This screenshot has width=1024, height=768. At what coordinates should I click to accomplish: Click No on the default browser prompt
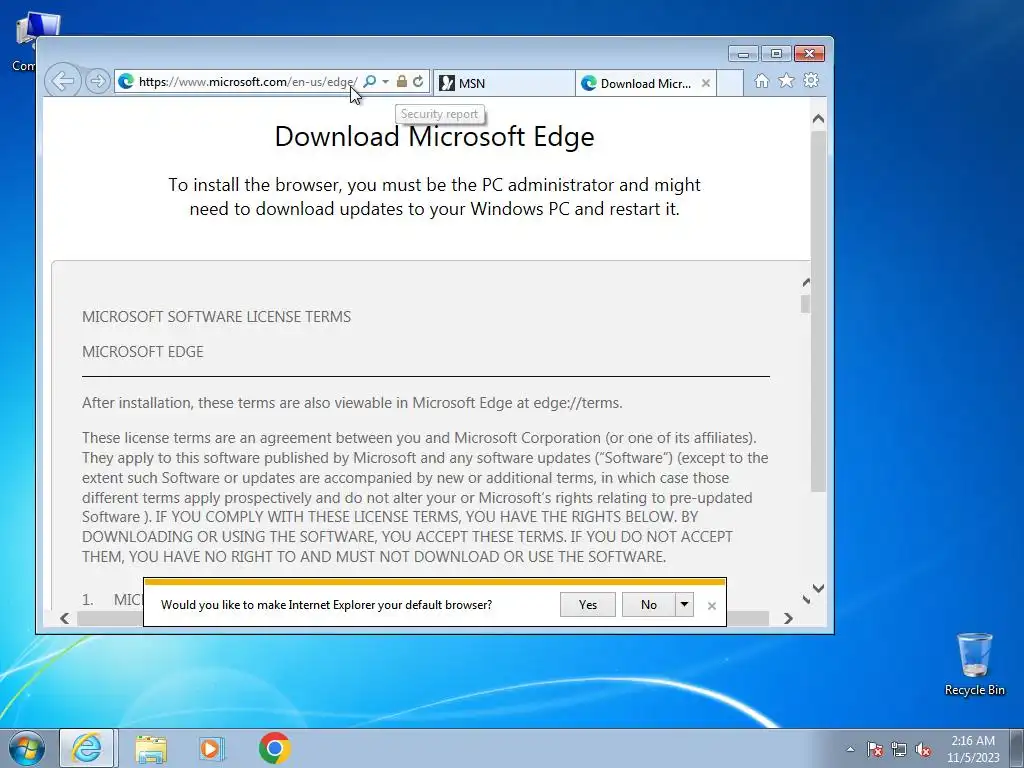pyautogui.click(x=648, y=605)
